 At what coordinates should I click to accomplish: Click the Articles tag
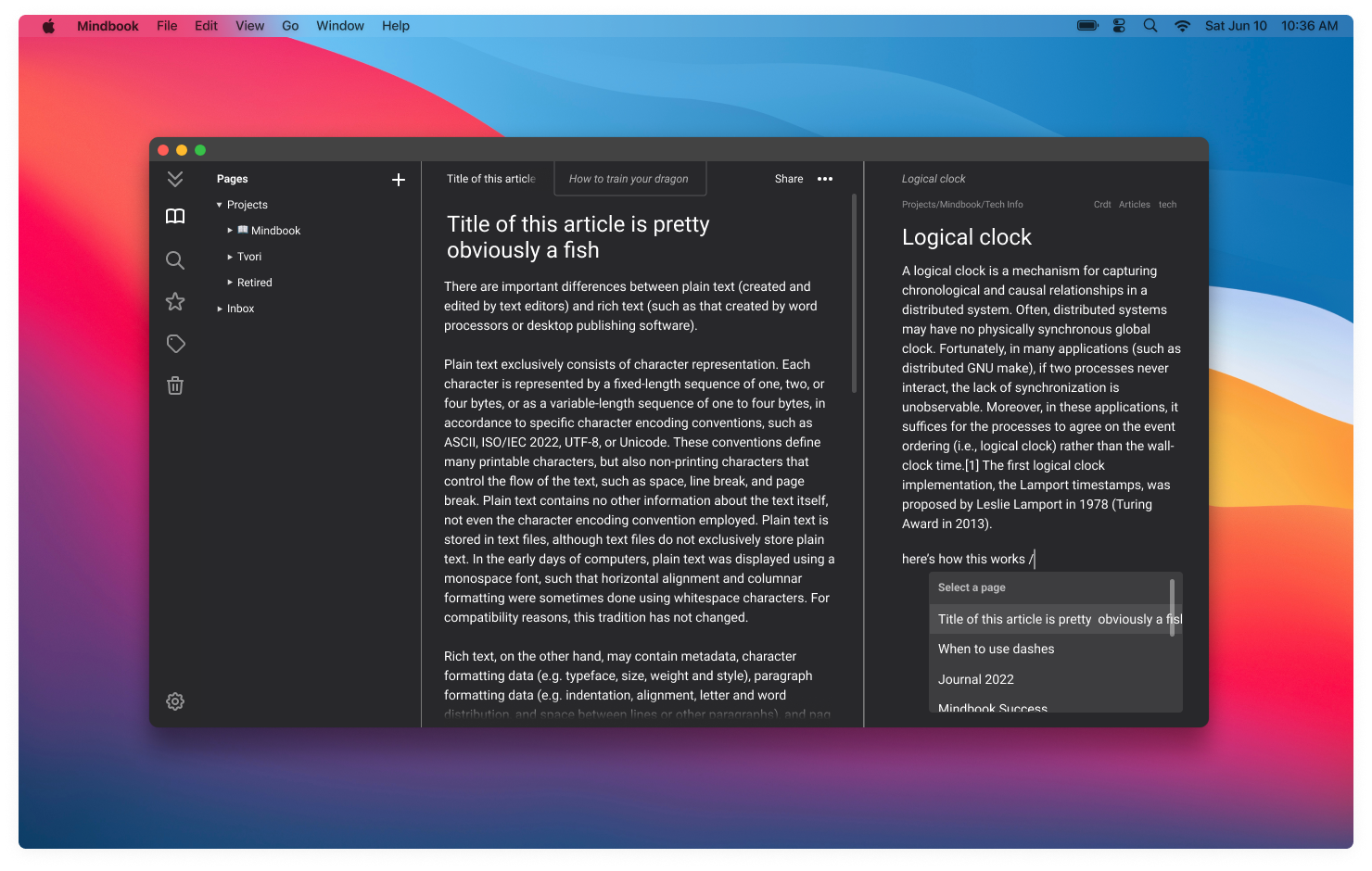point(1135,205)
